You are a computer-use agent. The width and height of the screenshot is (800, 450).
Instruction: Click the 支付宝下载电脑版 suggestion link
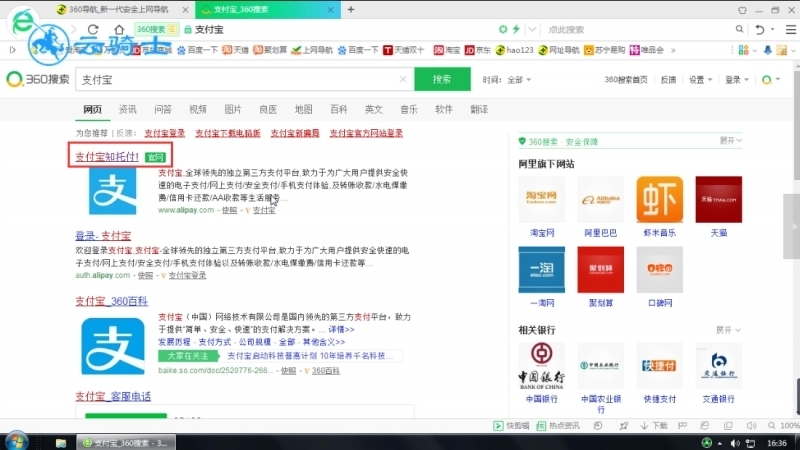coord(228,133)
